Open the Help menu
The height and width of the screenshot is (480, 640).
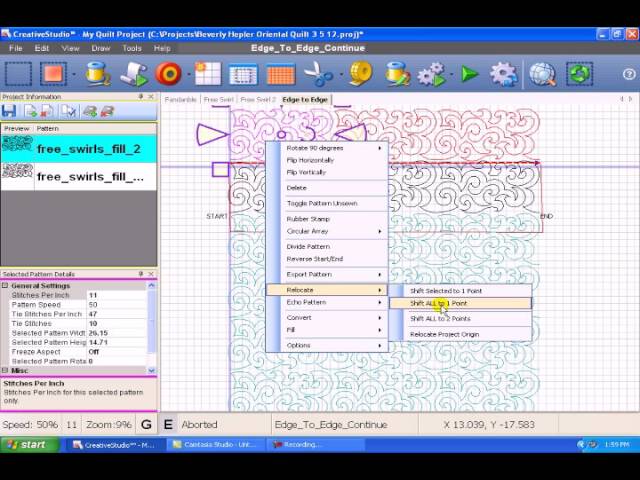162,48
